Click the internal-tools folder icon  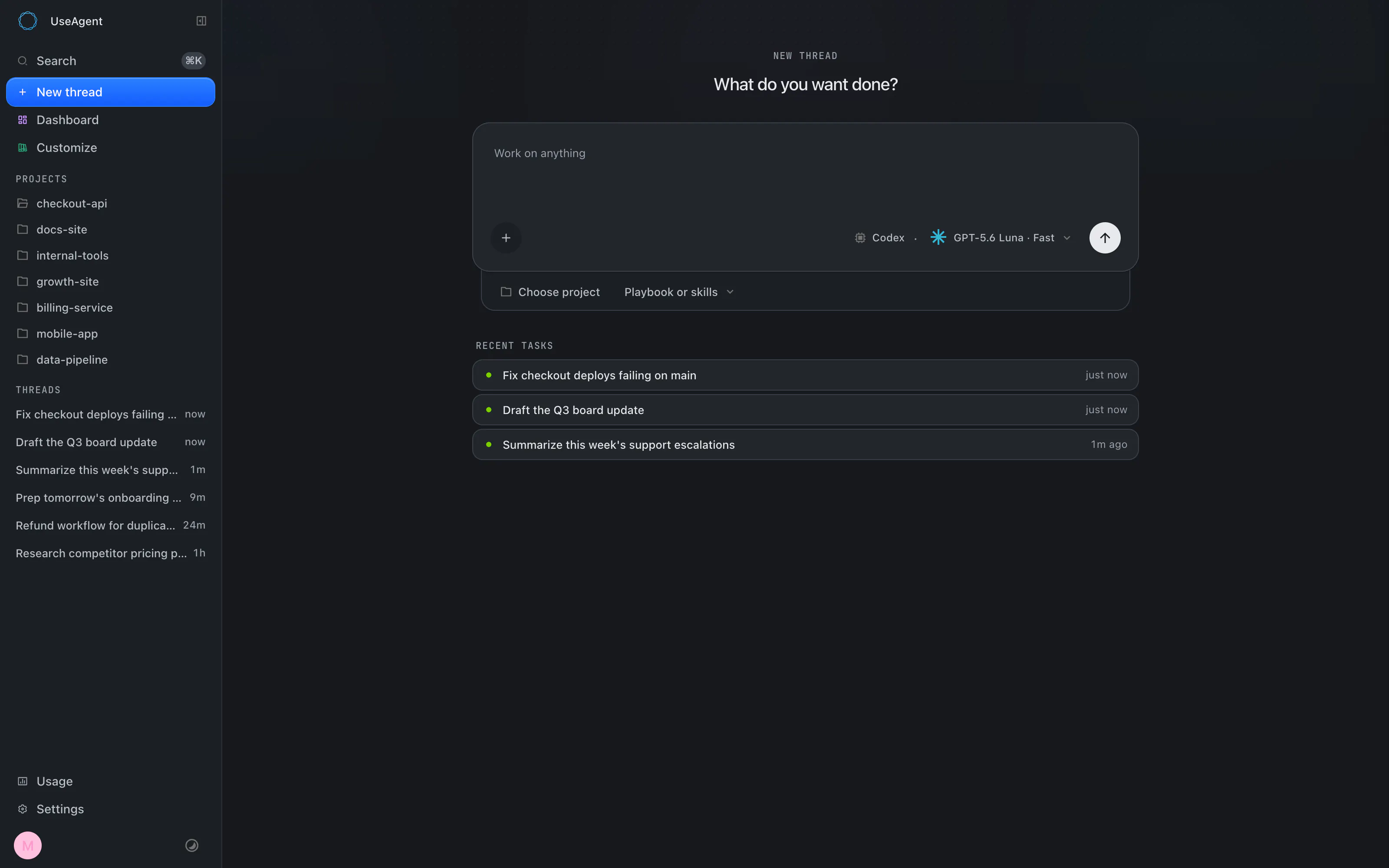(23, 256)
